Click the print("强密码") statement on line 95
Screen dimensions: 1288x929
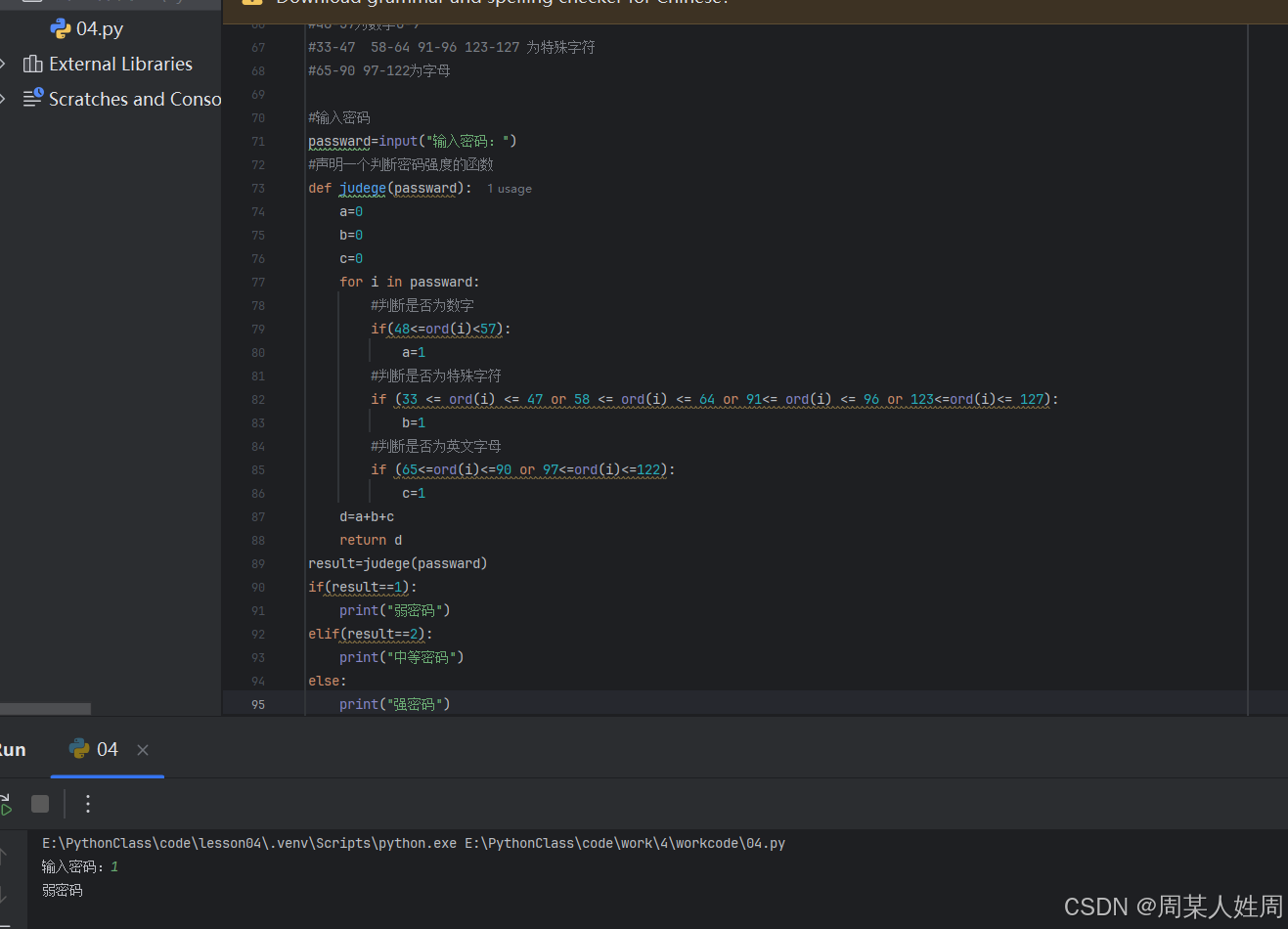click(x=395, y=704)
